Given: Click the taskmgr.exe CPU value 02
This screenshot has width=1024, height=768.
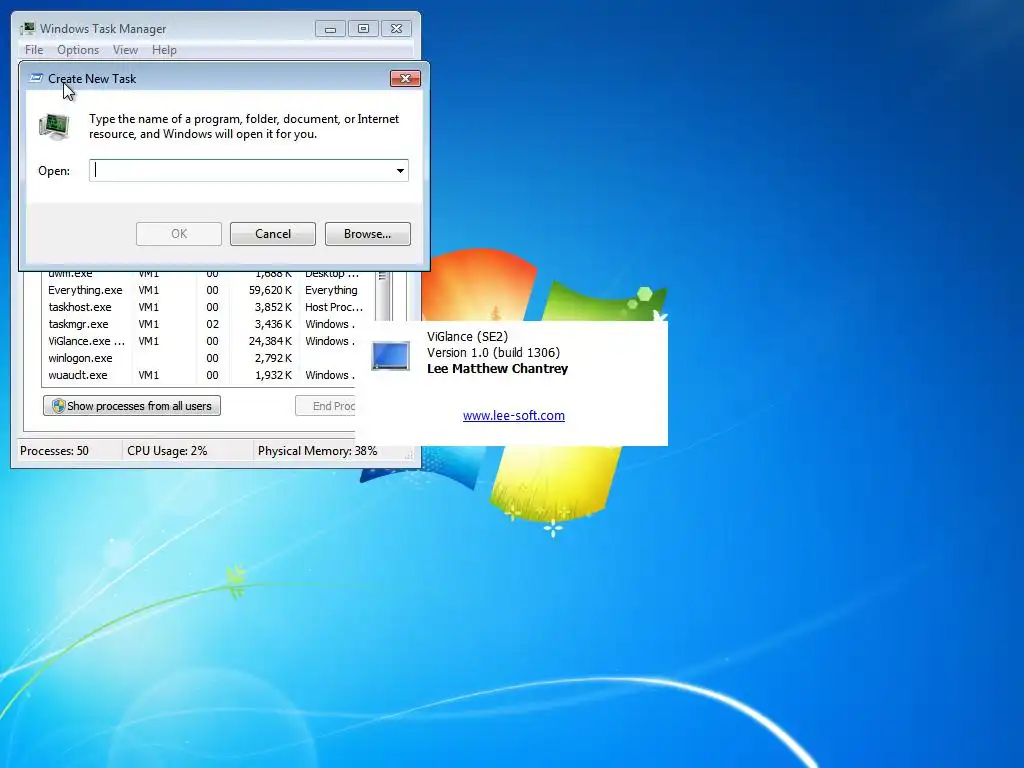Looking at the screenshot, I should [x=212, y=324].
